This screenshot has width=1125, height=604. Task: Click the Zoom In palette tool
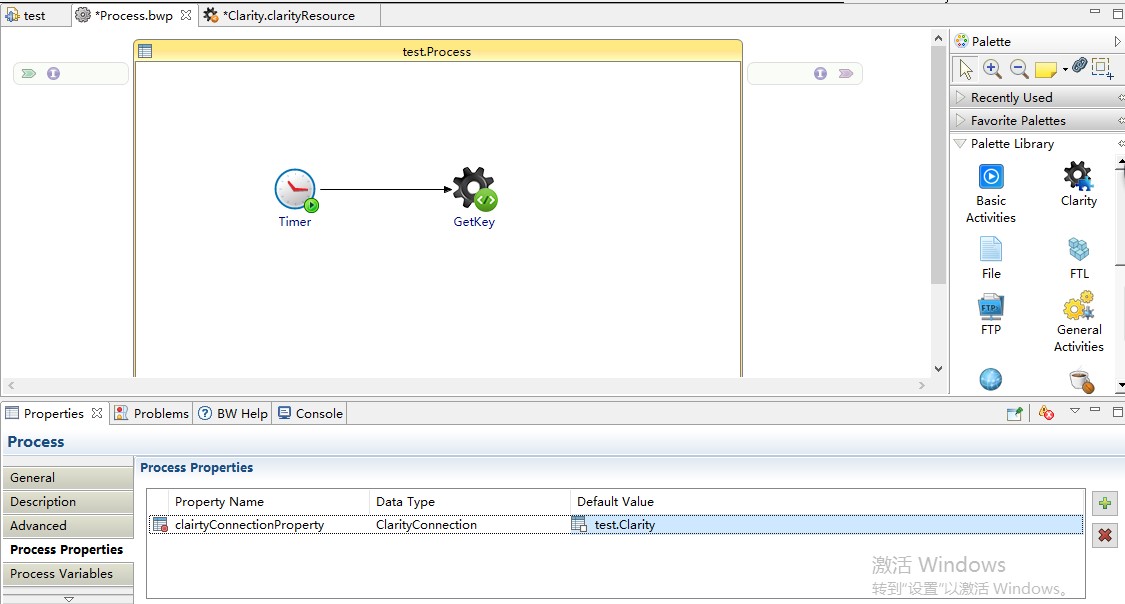click(992, 68)
